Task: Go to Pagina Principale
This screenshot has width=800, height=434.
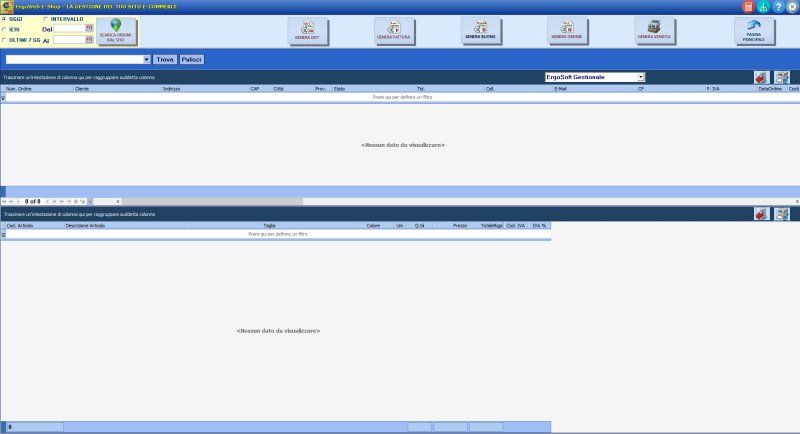Action: 754,32
